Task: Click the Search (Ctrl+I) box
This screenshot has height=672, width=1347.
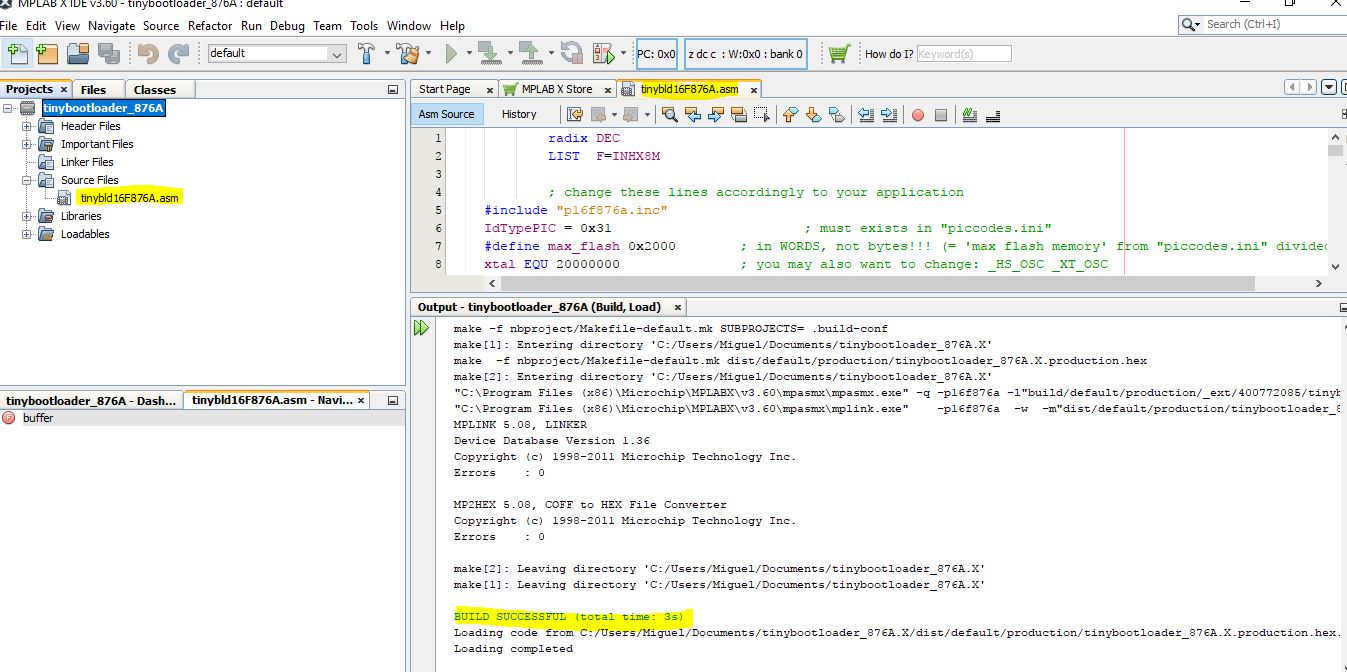Action: pyautogui.click(x=1263, y=23)
